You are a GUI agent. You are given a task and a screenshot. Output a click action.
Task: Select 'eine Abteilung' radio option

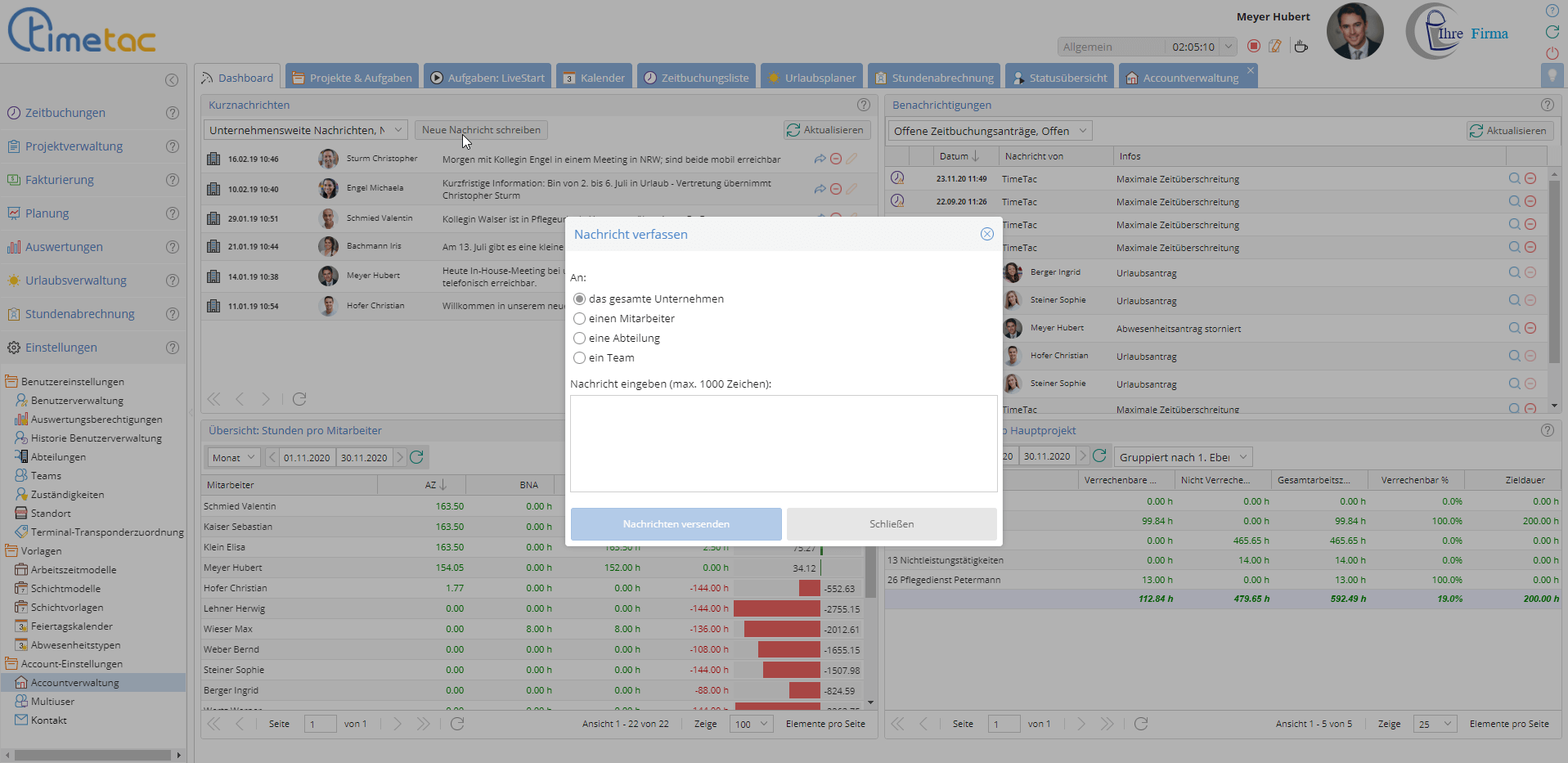coord(580,339)
